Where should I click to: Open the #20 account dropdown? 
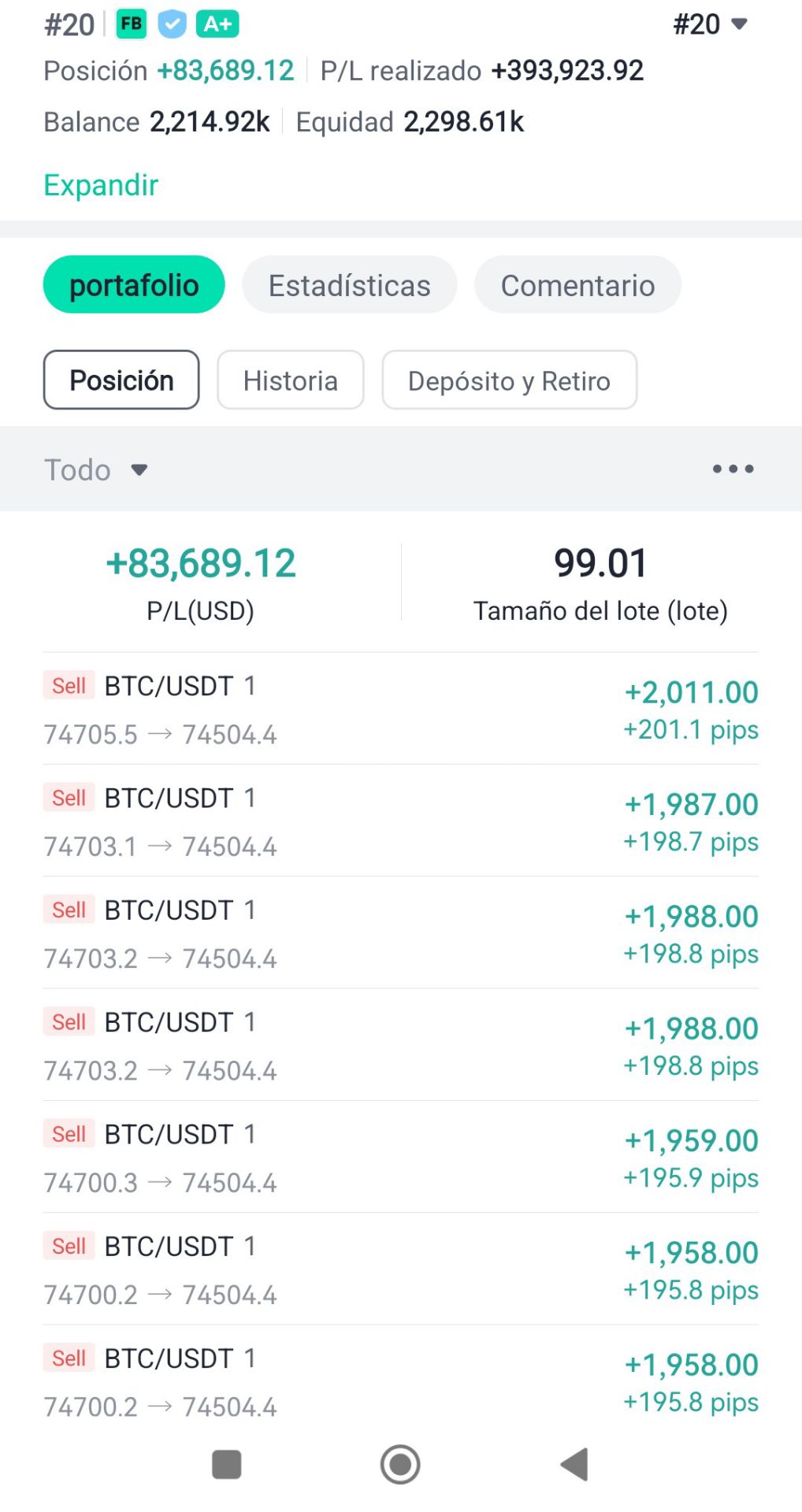coord(710,24)
